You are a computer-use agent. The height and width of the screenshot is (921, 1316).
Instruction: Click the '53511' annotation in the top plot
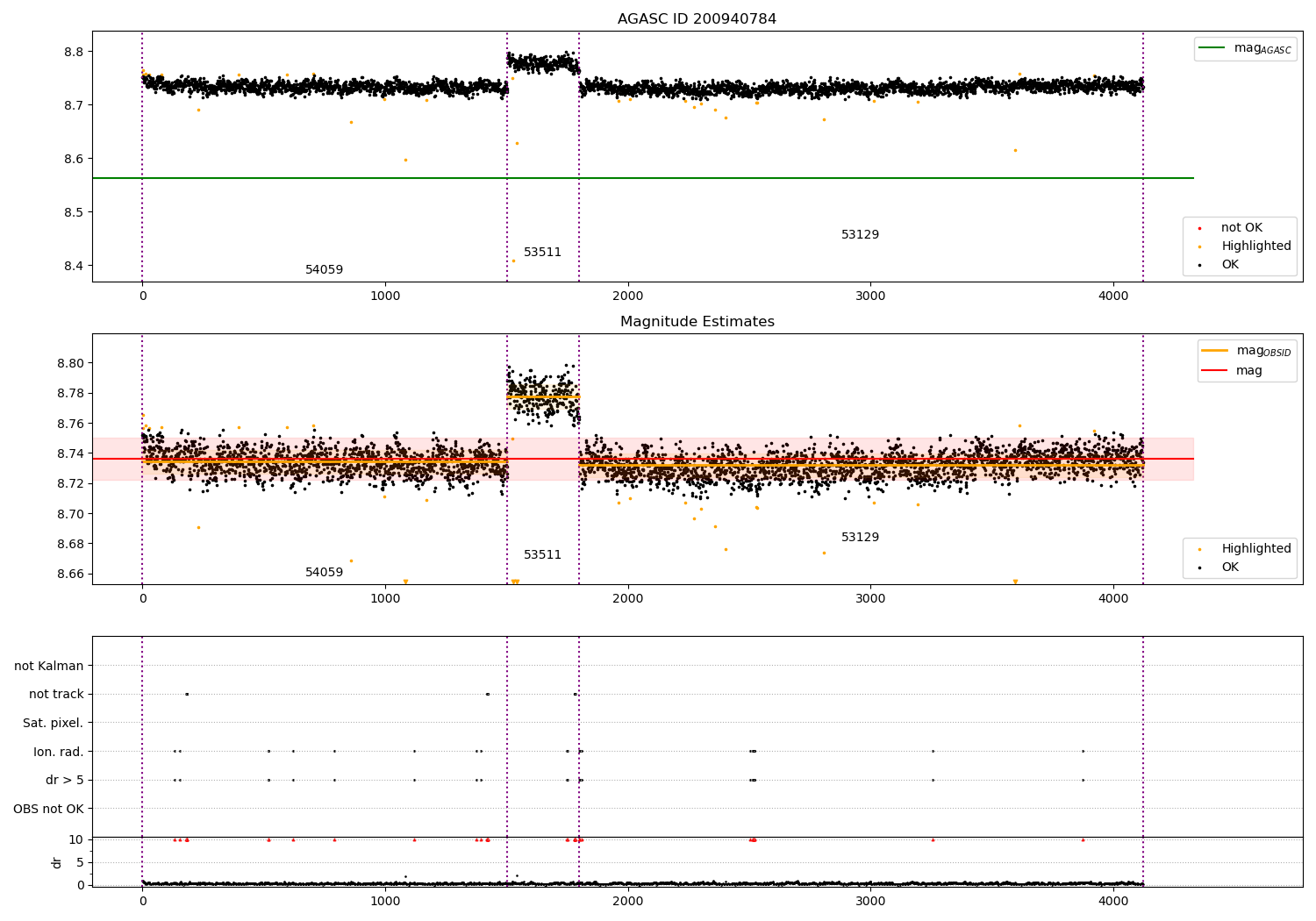[542, 253]
